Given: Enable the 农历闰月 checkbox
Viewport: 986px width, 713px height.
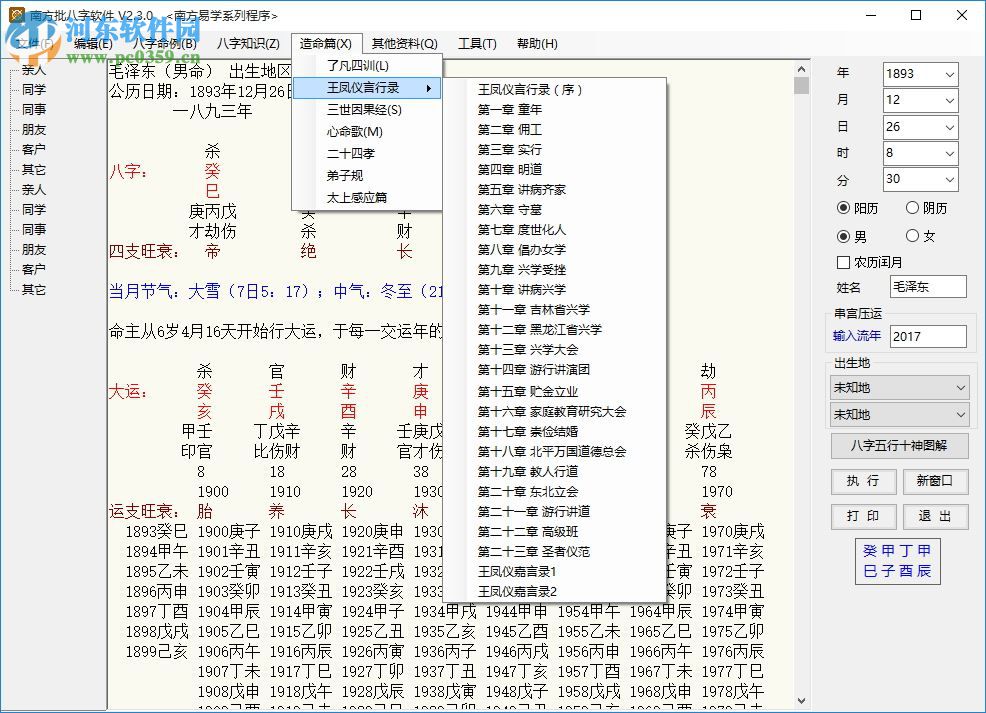Looking at the screenshot, I should coord(845,261).
